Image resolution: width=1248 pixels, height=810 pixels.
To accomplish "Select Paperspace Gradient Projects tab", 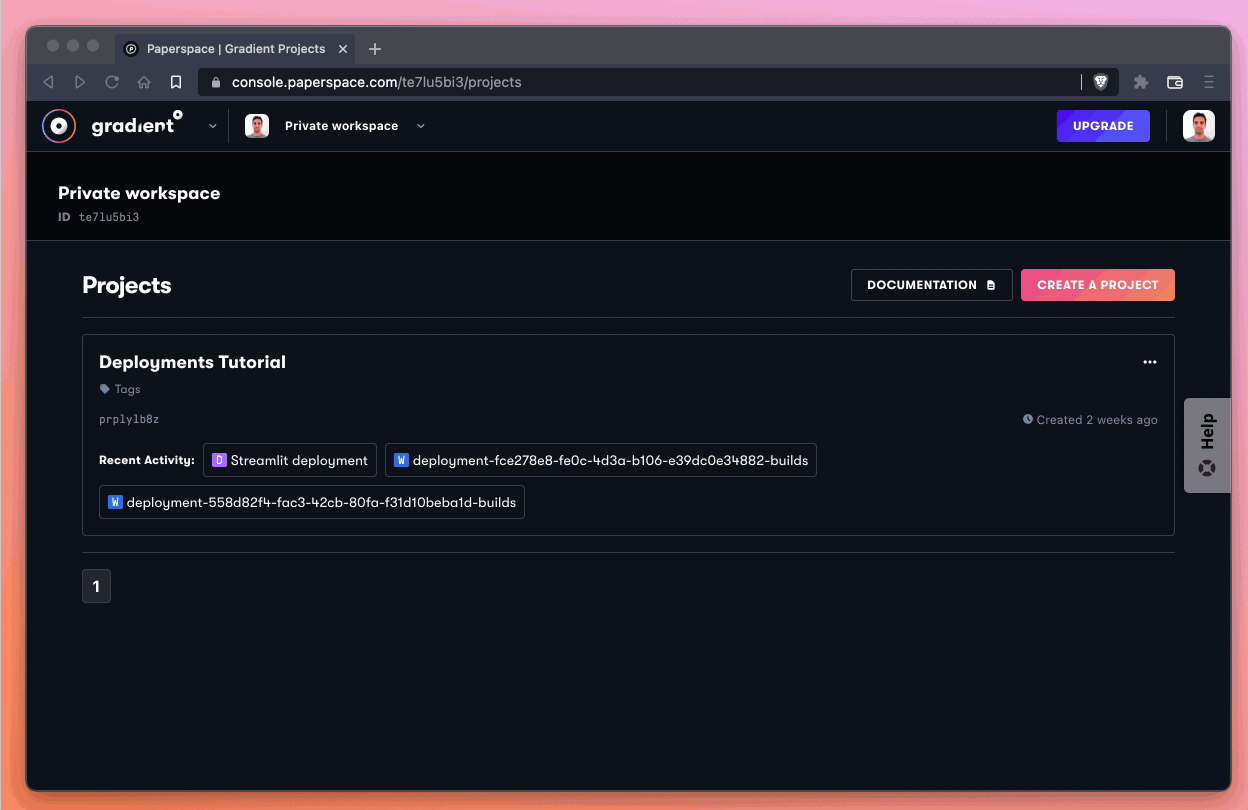I will pyautogui.click(x=235, y=48).
